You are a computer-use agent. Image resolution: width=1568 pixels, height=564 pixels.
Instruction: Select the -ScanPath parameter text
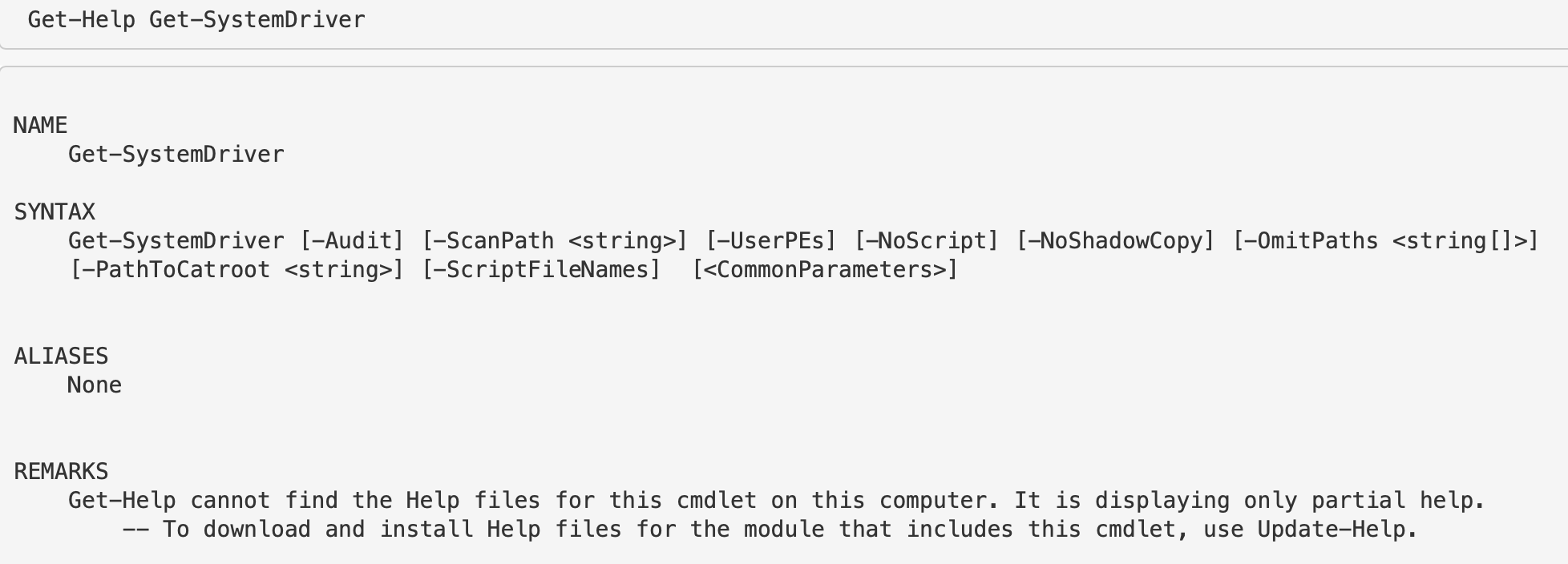tap(494, 241)
